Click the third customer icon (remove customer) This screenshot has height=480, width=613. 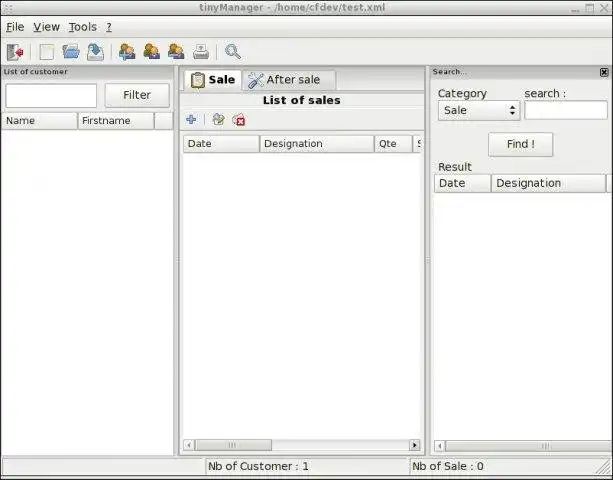(176, 52)
